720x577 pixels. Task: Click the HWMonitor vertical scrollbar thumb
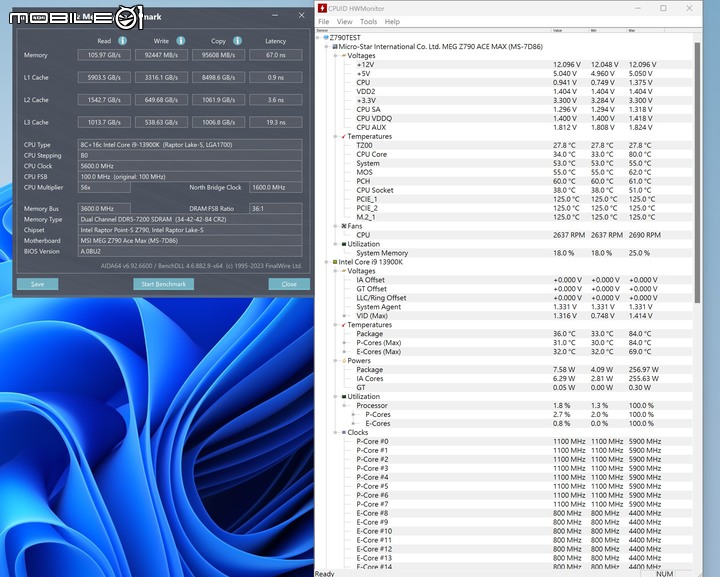point(698,172)
